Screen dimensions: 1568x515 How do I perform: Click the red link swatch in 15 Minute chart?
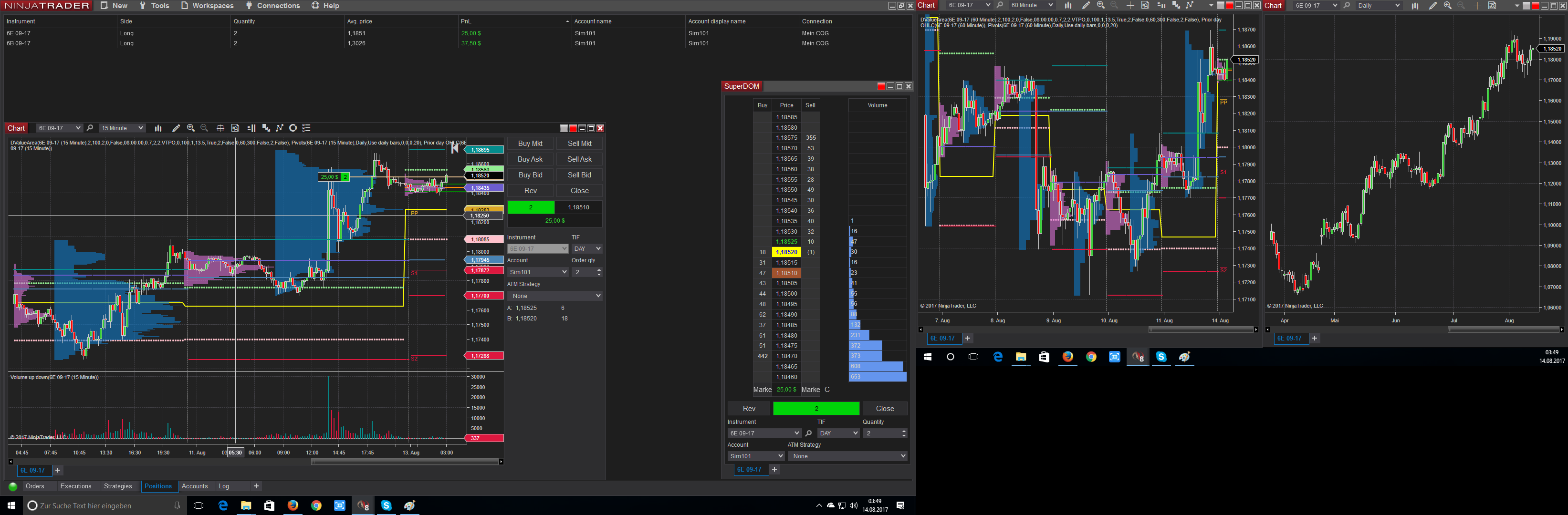(573, 128)
